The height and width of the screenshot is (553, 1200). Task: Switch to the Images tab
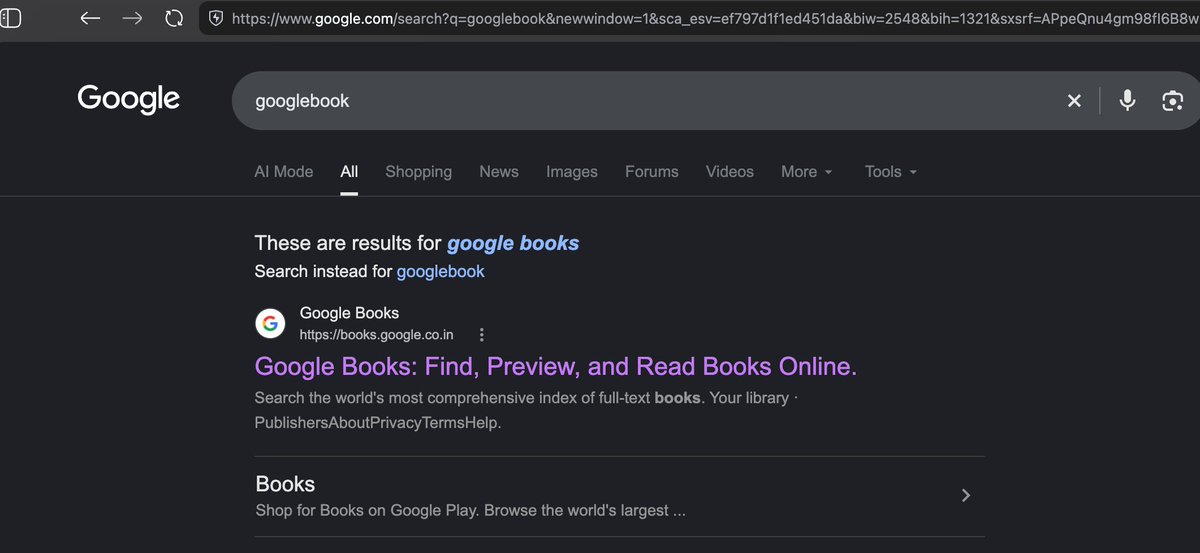[x=572, y=171]
